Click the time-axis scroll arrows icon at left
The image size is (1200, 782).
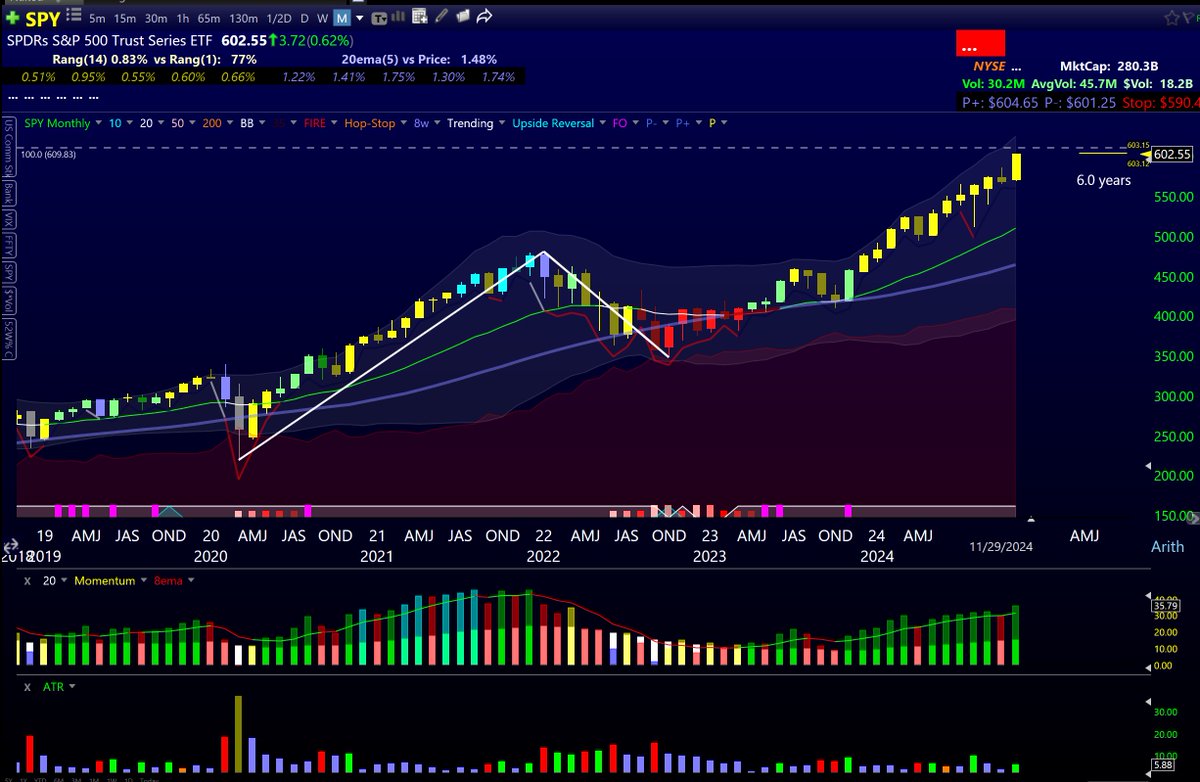pos(13,547)
